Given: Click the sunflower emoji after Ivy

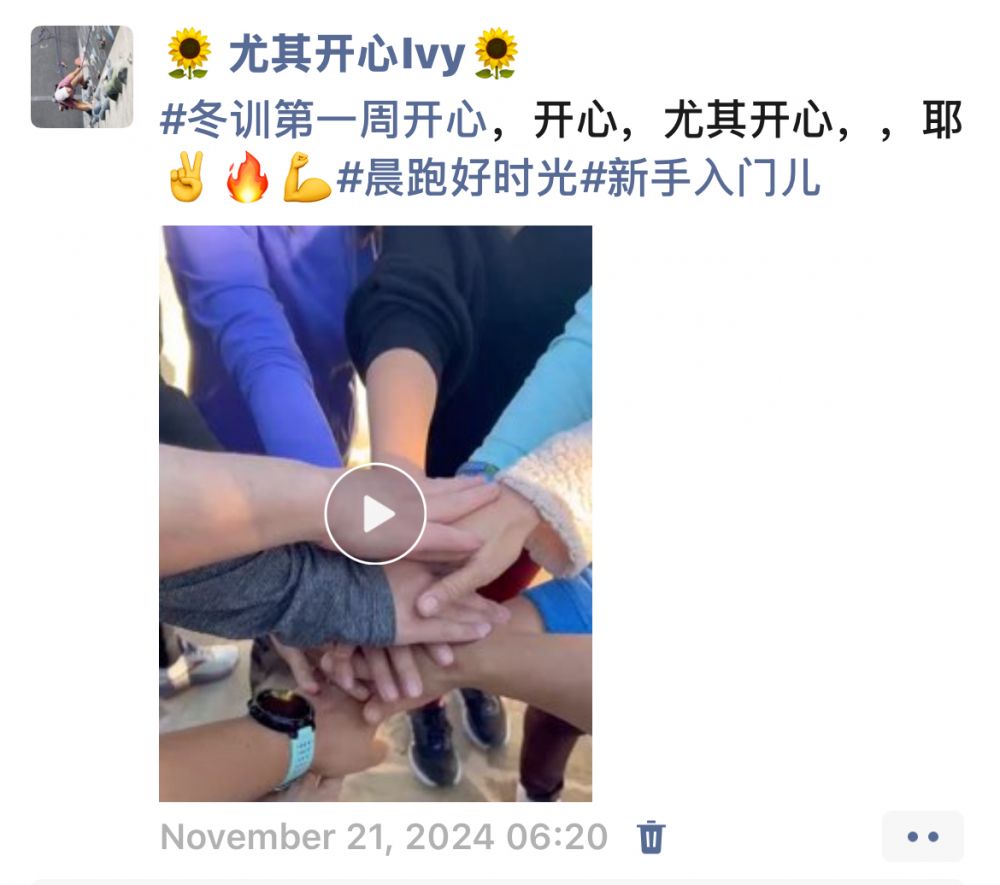Looking at the screenshot, I should [x=496, y=54].
